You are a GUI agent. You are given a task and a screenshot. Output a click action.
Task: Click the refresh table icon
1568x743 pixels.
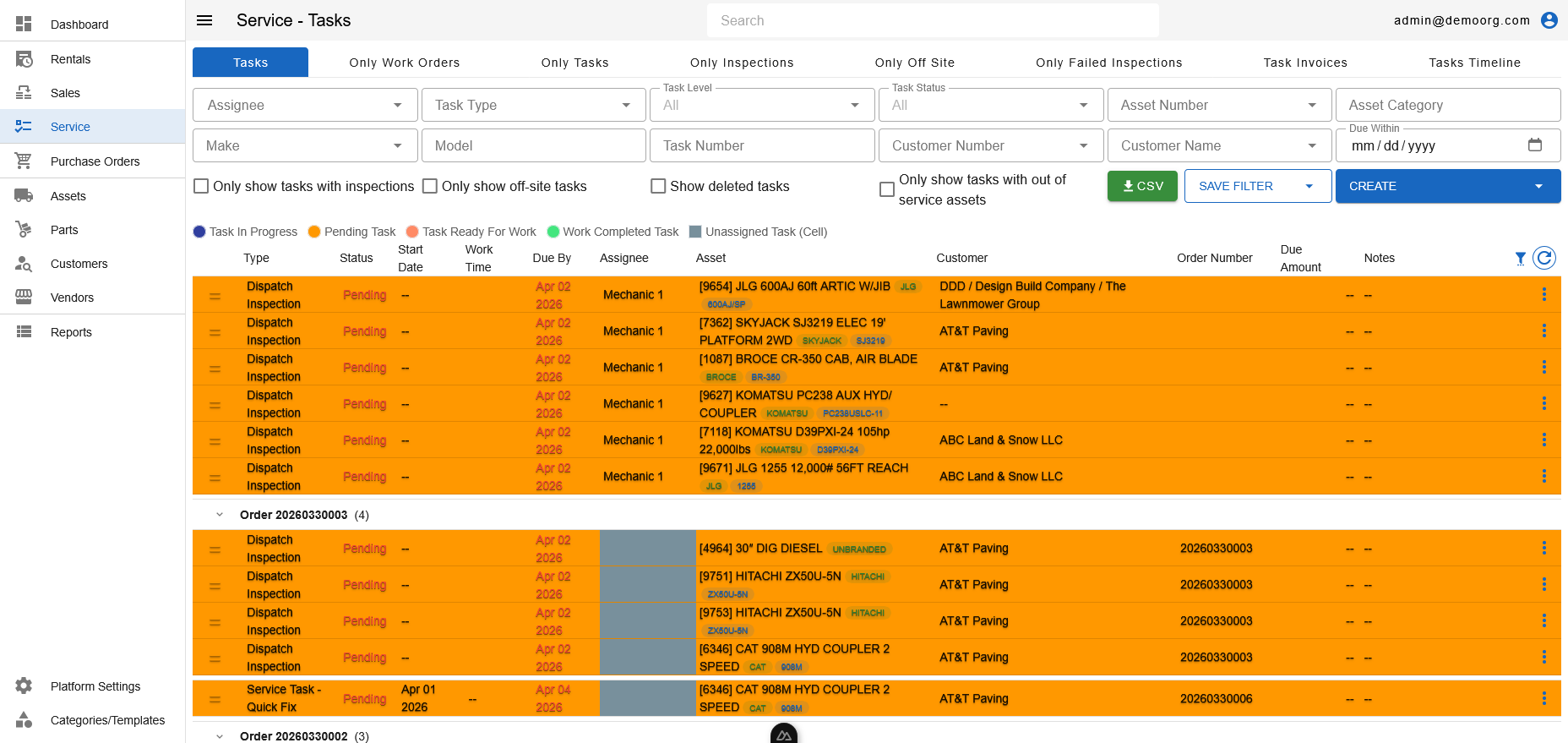pyautogui.click(x=1544, y=258)
